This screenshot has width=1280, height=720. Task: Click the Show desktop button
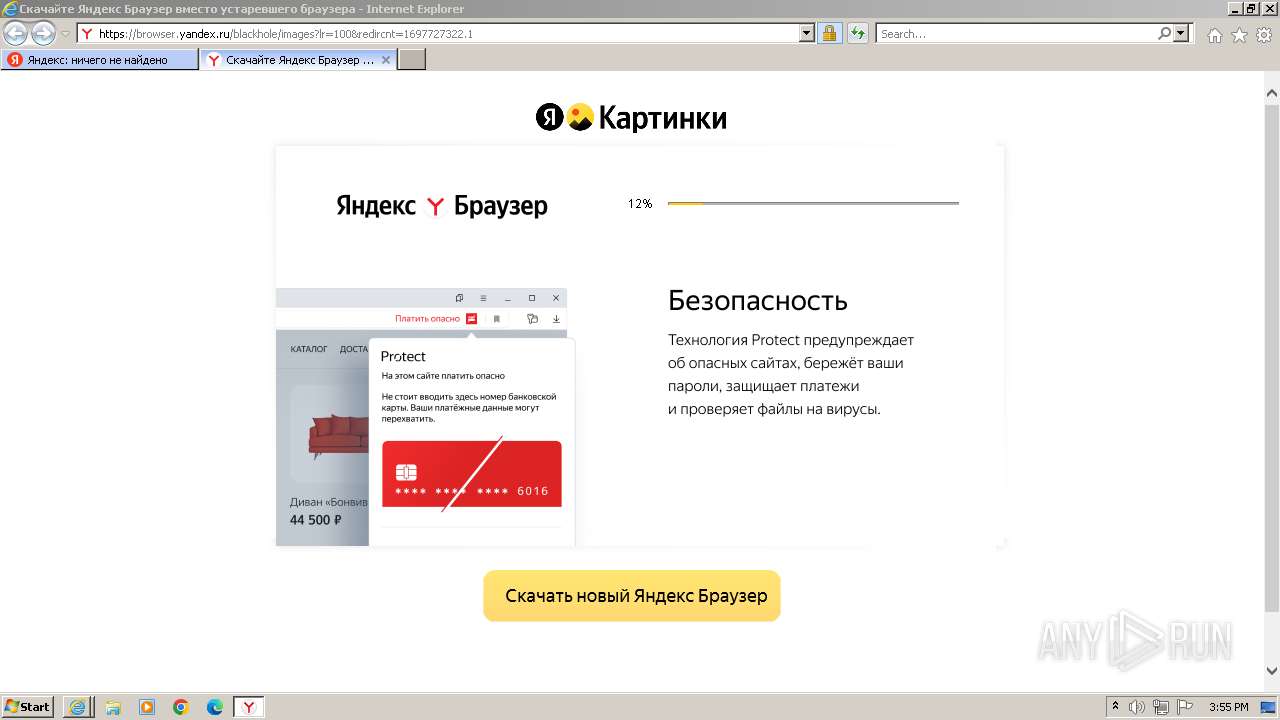pos(1270,707)
